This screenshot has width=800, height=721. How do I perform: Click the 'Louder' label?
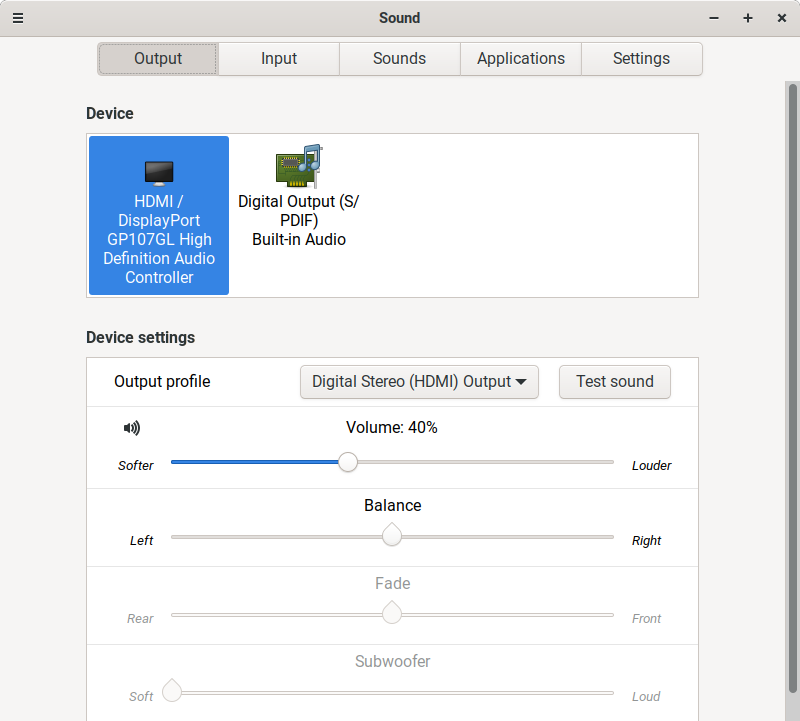pyautogui.click(x=652, y=465)
